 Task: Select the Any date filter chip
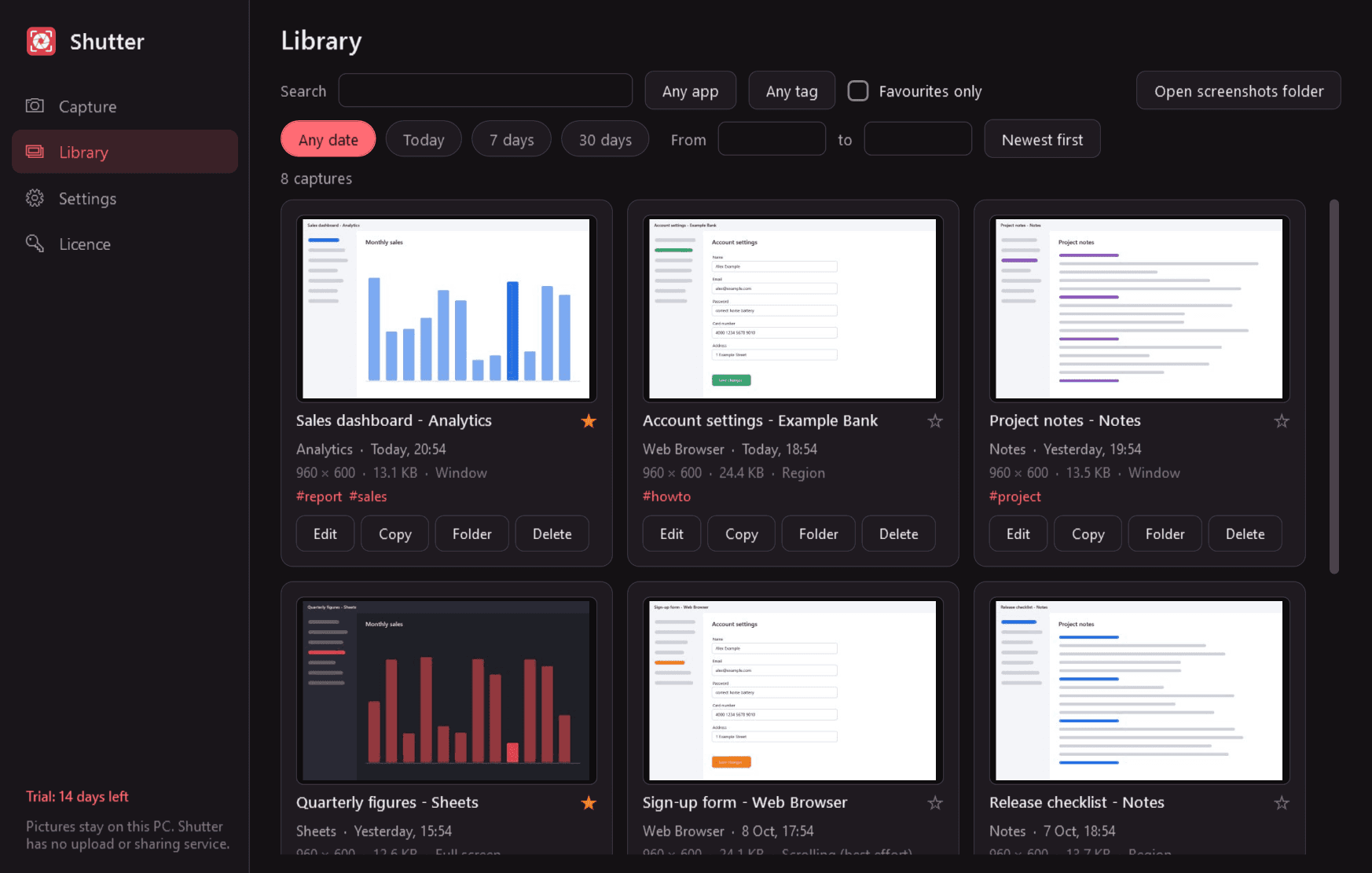click(328, 139)
